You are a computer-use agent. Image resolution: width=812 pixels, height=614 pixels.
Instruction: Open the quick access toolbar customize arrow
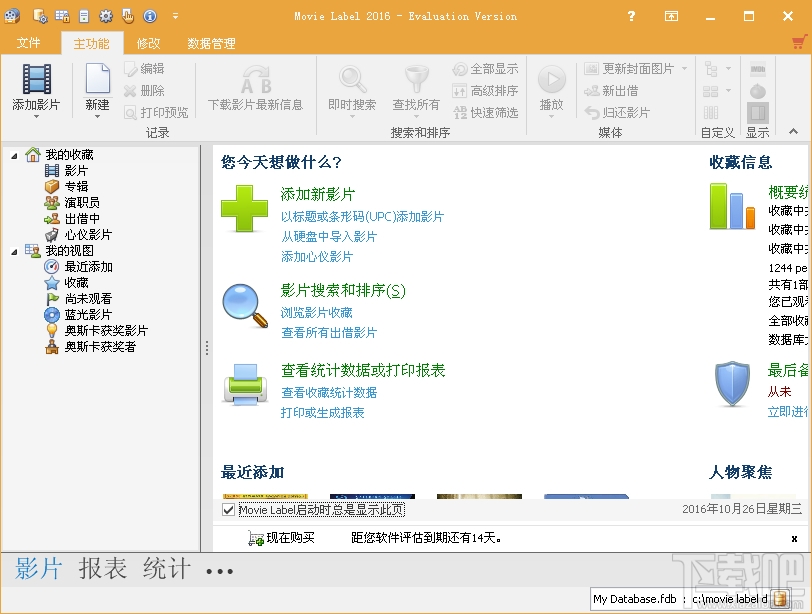(176, 16)
